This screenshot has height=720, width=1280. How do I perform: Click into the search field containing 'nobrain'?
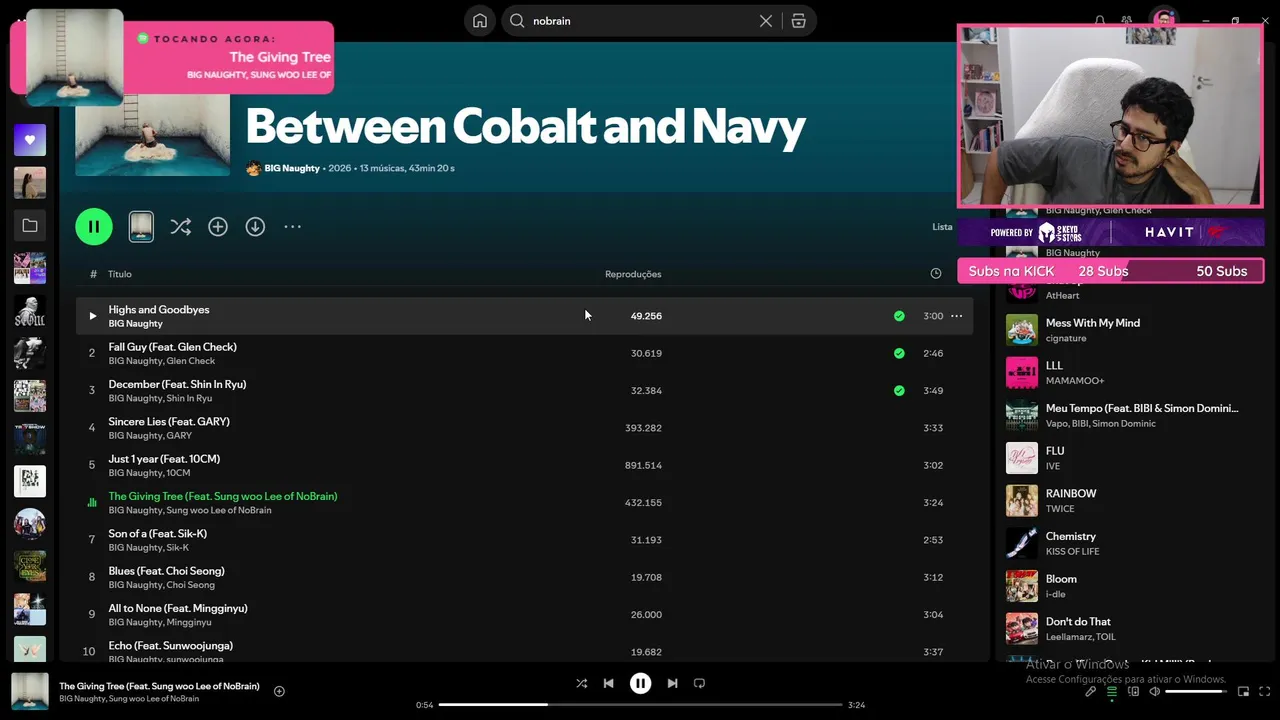640,21
